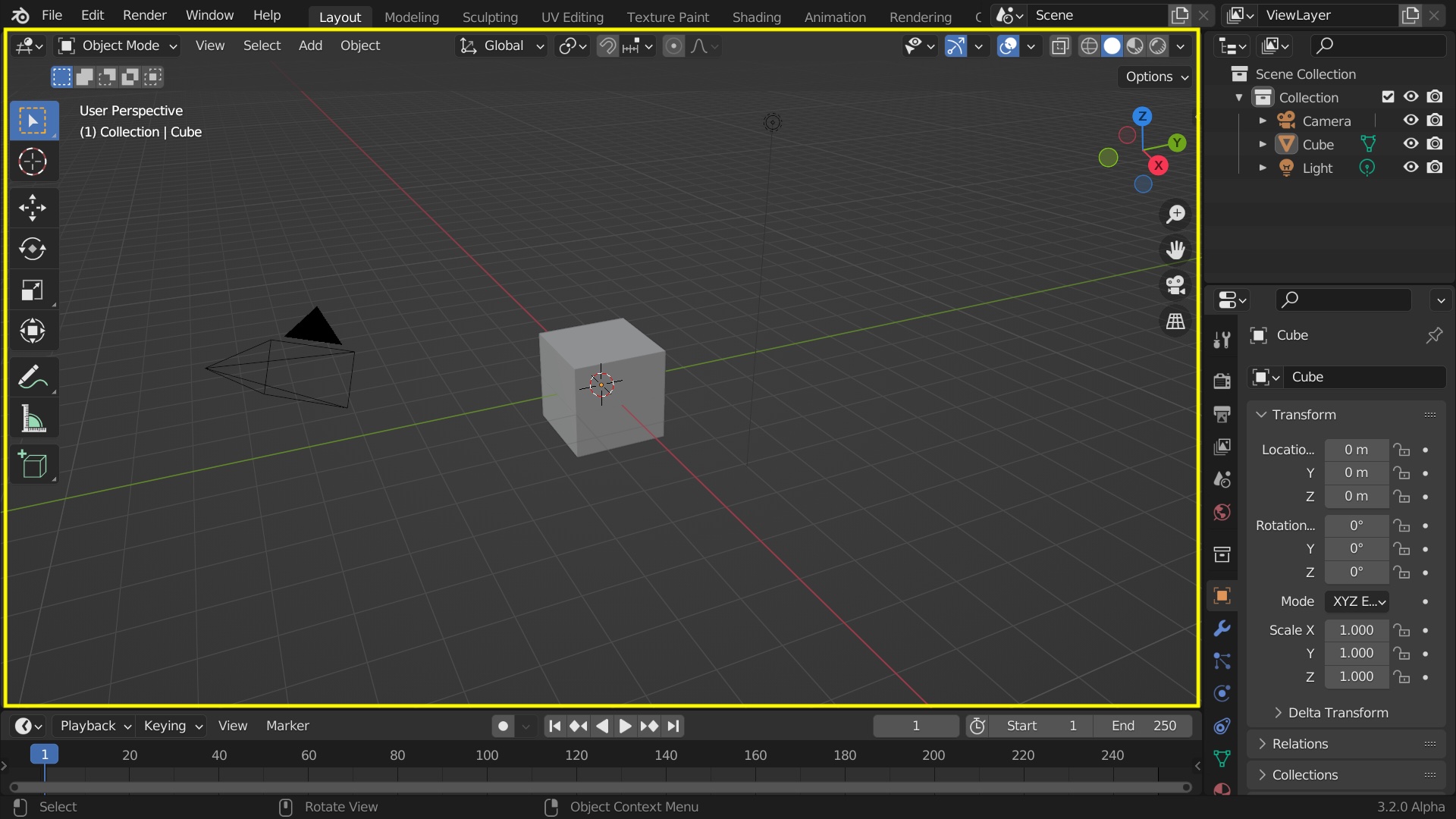
Task: Open the Object Mode dropdown
Action: coord(119,46)
